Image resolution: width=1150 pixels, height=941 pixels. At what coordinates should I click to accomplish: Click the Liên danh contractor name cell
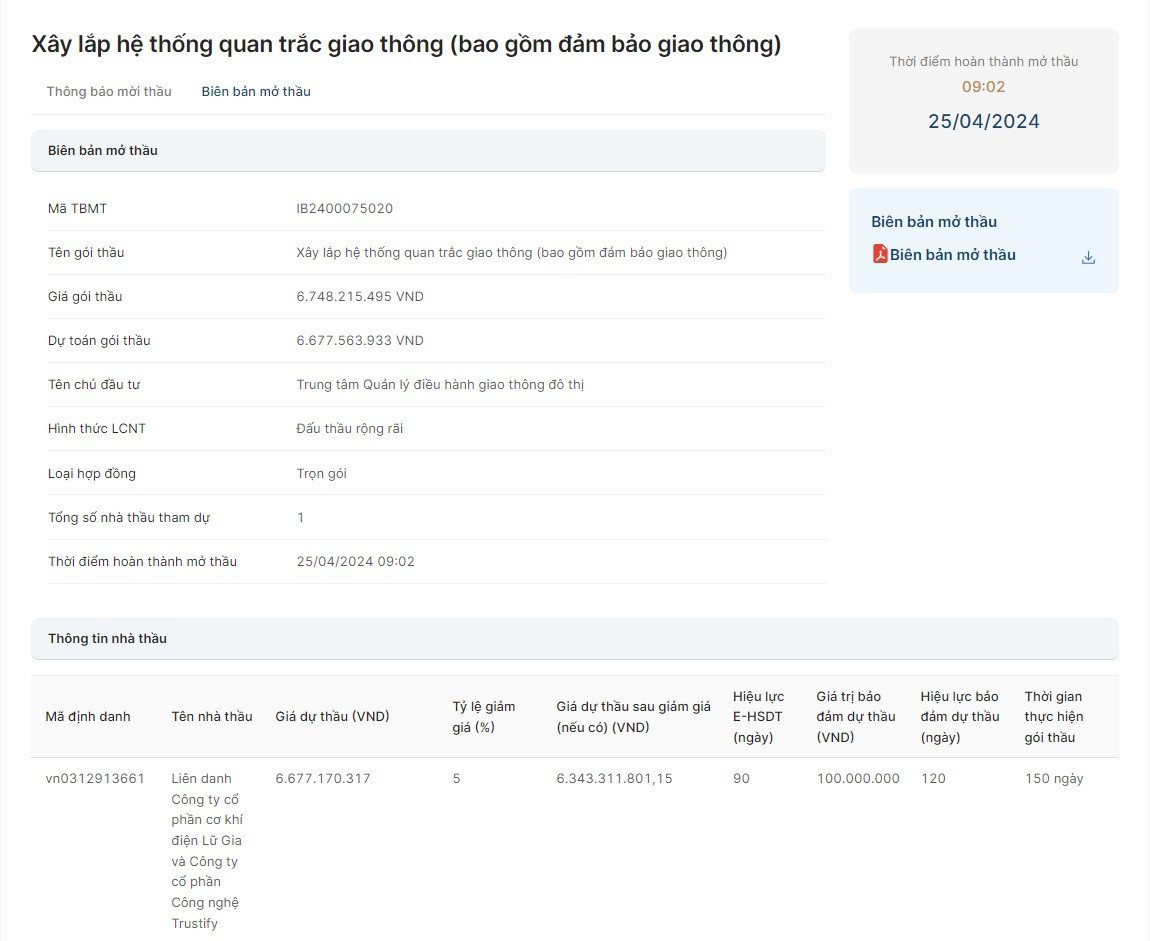point(207,850)
